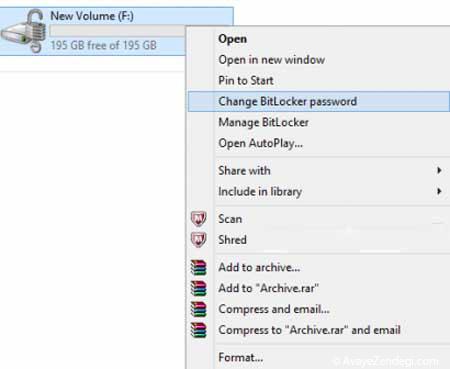Click the drive capacity usage bar
This screenshot has height=369, width=450.
click(x=117, y=31)
